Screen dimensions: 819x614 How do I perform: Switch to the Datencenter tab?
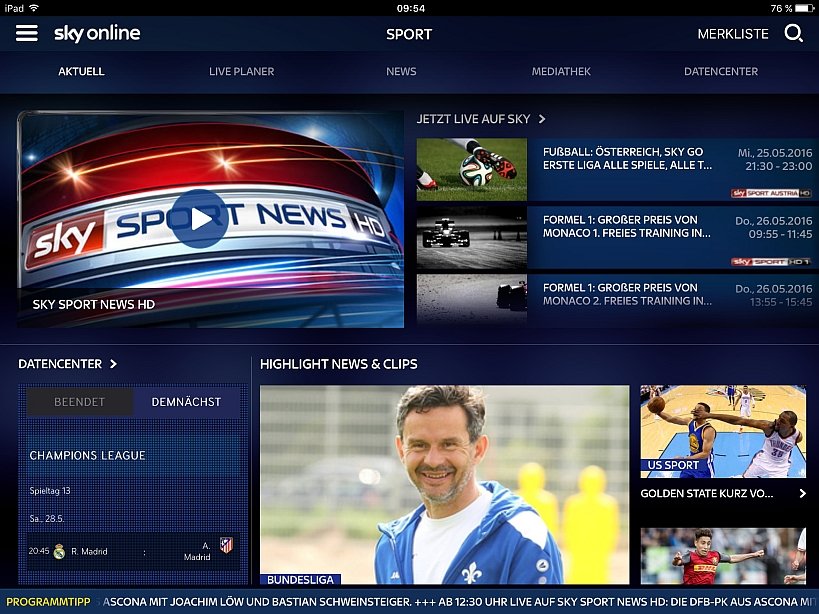pos(721,72)
